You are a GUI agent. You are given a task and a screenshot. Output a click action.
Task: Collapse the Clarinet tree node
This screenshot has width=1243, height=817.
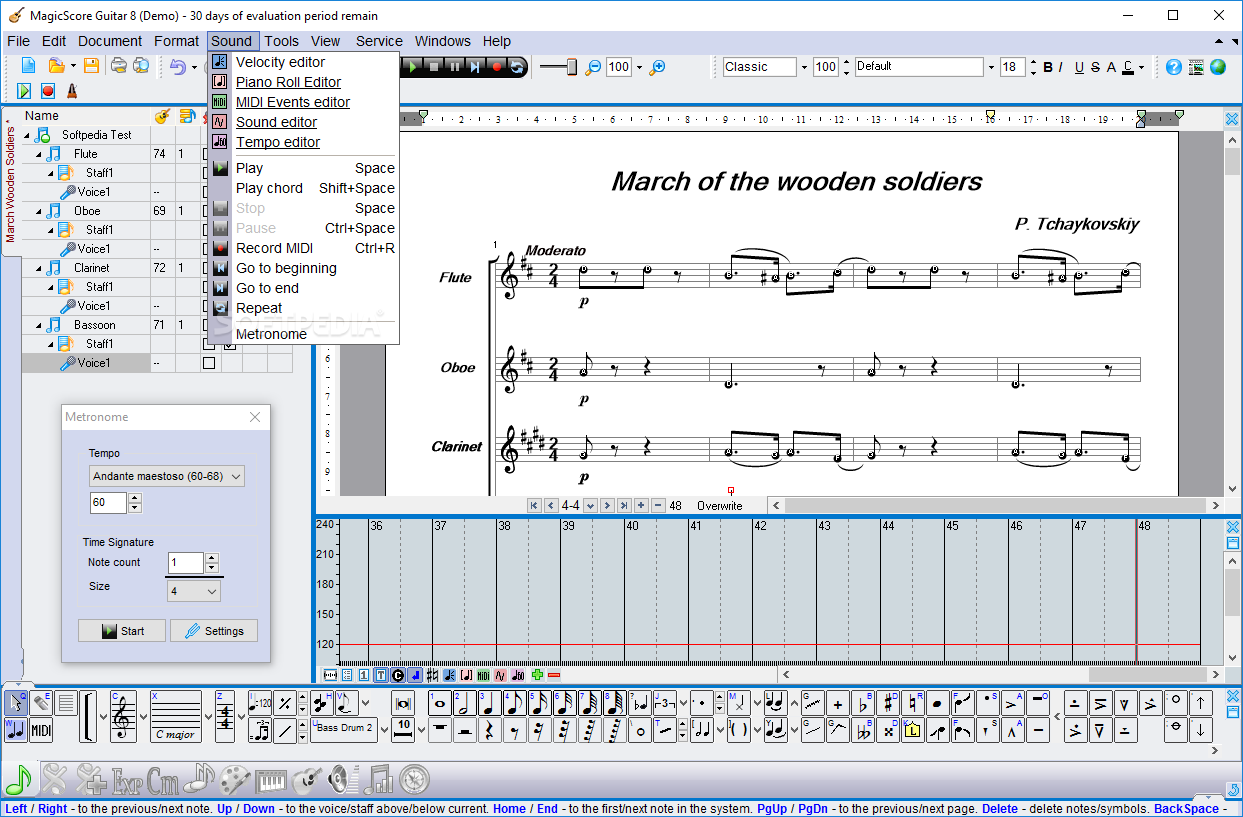40,268
